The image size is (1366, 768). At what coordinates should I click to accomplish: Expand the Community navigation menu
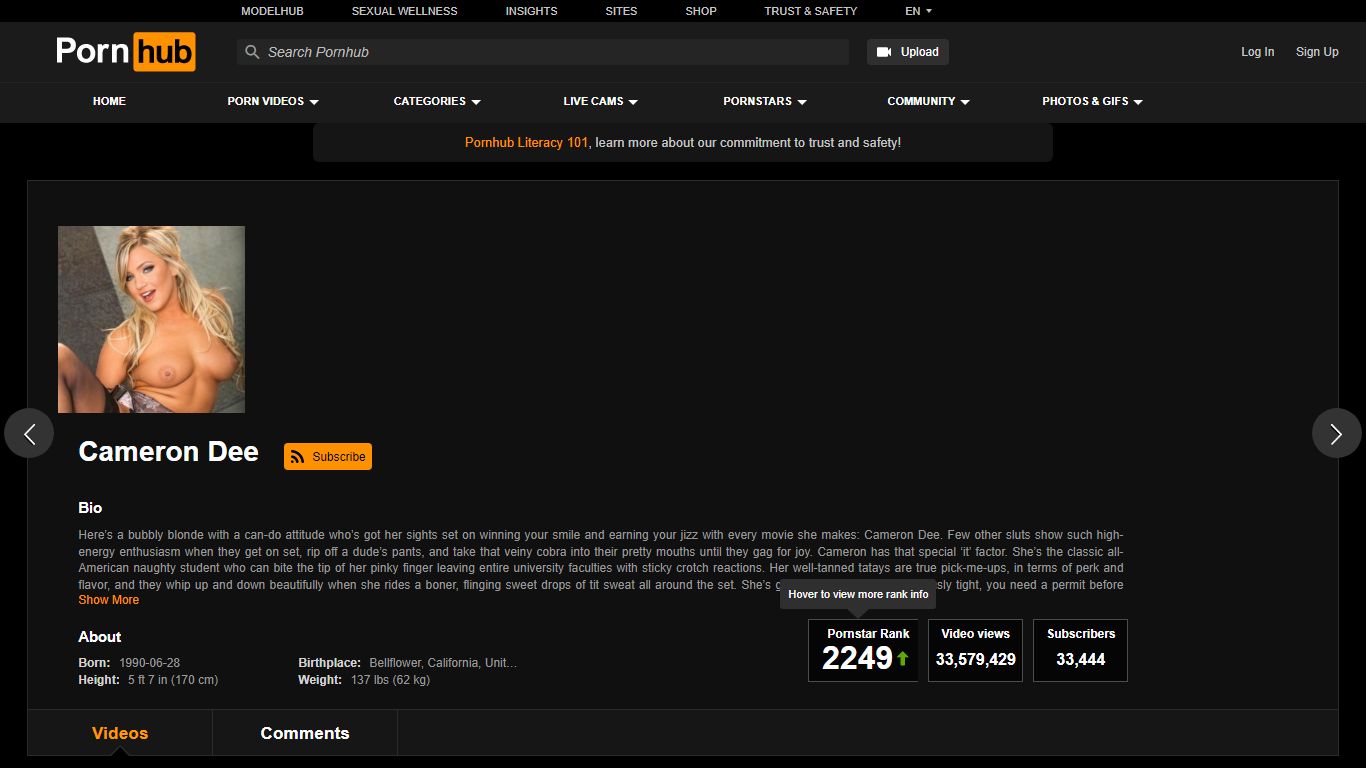click(x=928, y=101)
